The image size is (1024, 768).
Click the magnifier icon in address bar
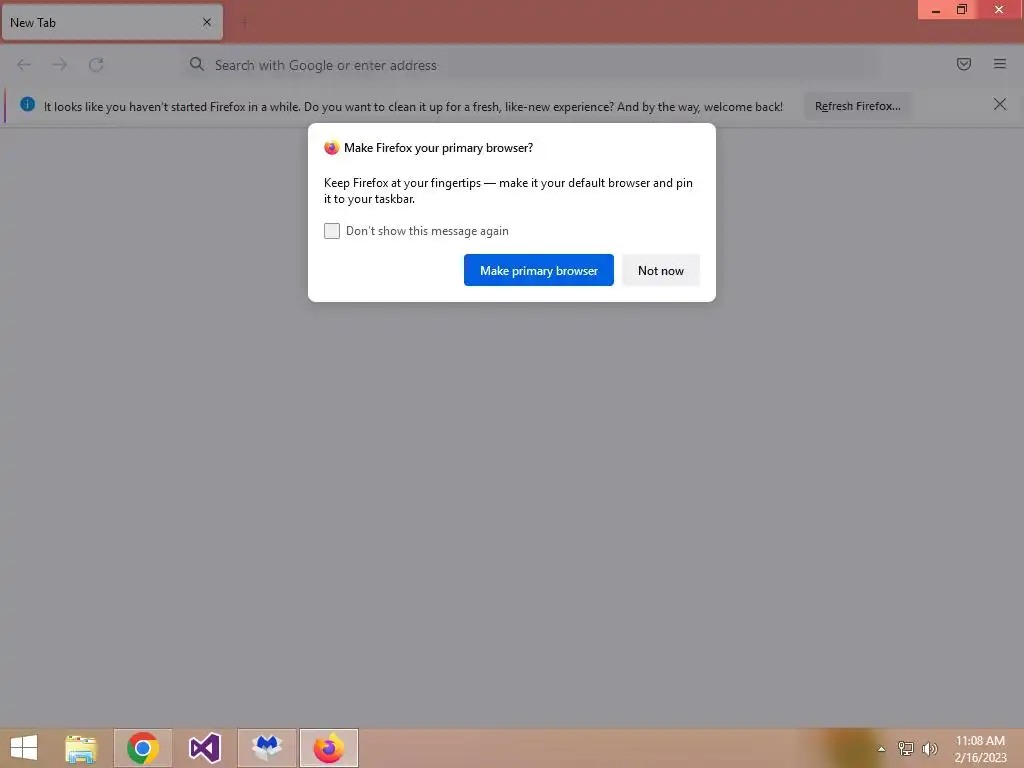(x=197, y=64)
